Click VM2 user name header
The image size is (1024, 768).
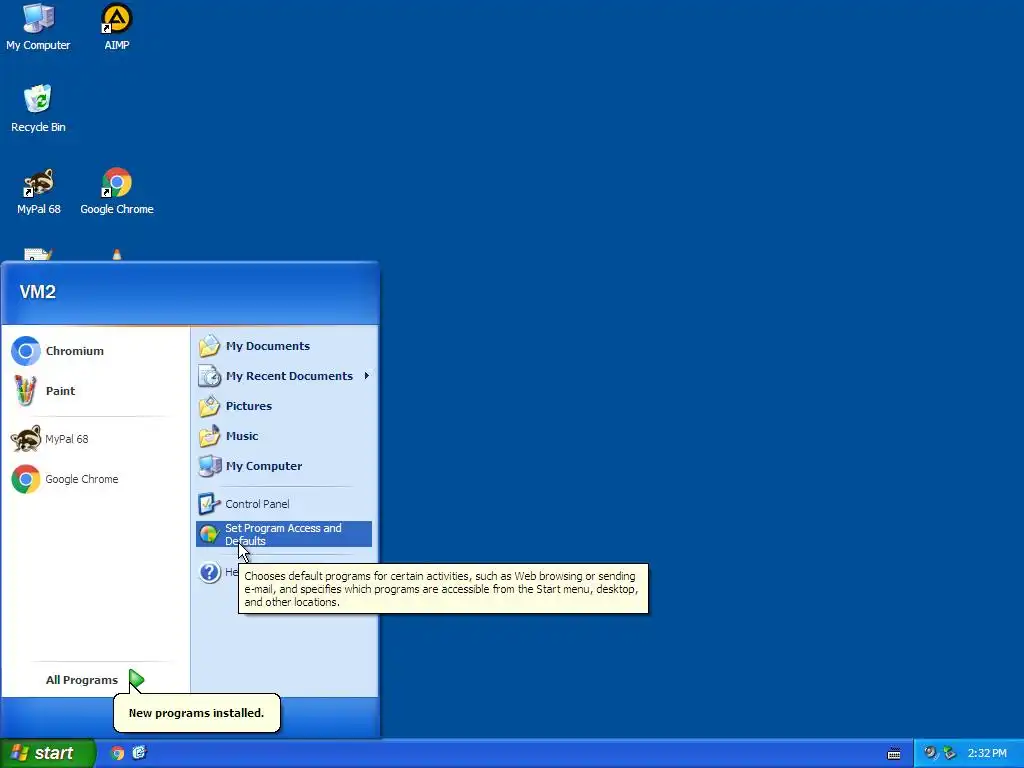tap(37, 292)
